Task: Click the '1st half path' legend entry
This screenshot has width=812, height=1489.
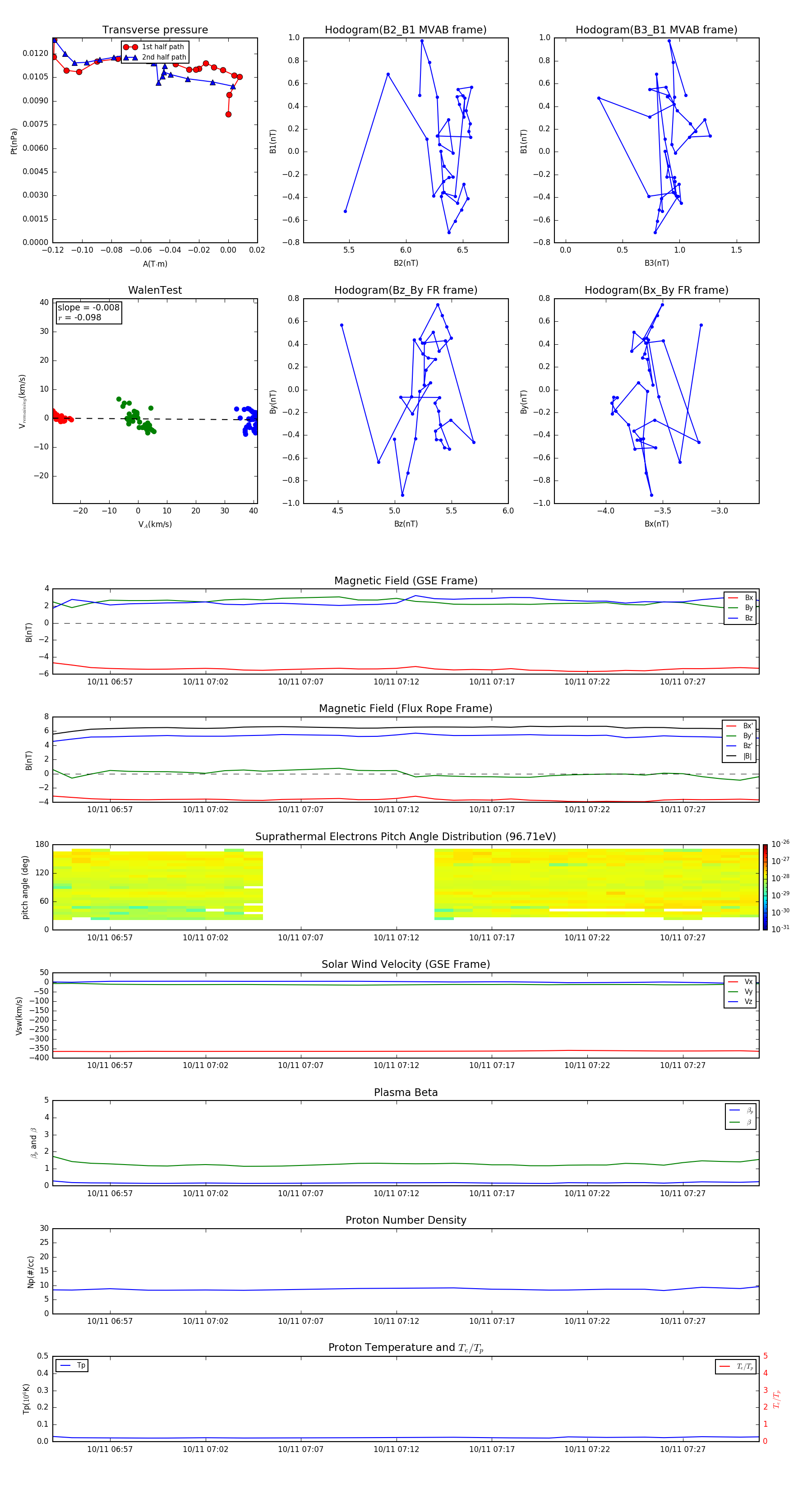Action: tap(154, 47)
